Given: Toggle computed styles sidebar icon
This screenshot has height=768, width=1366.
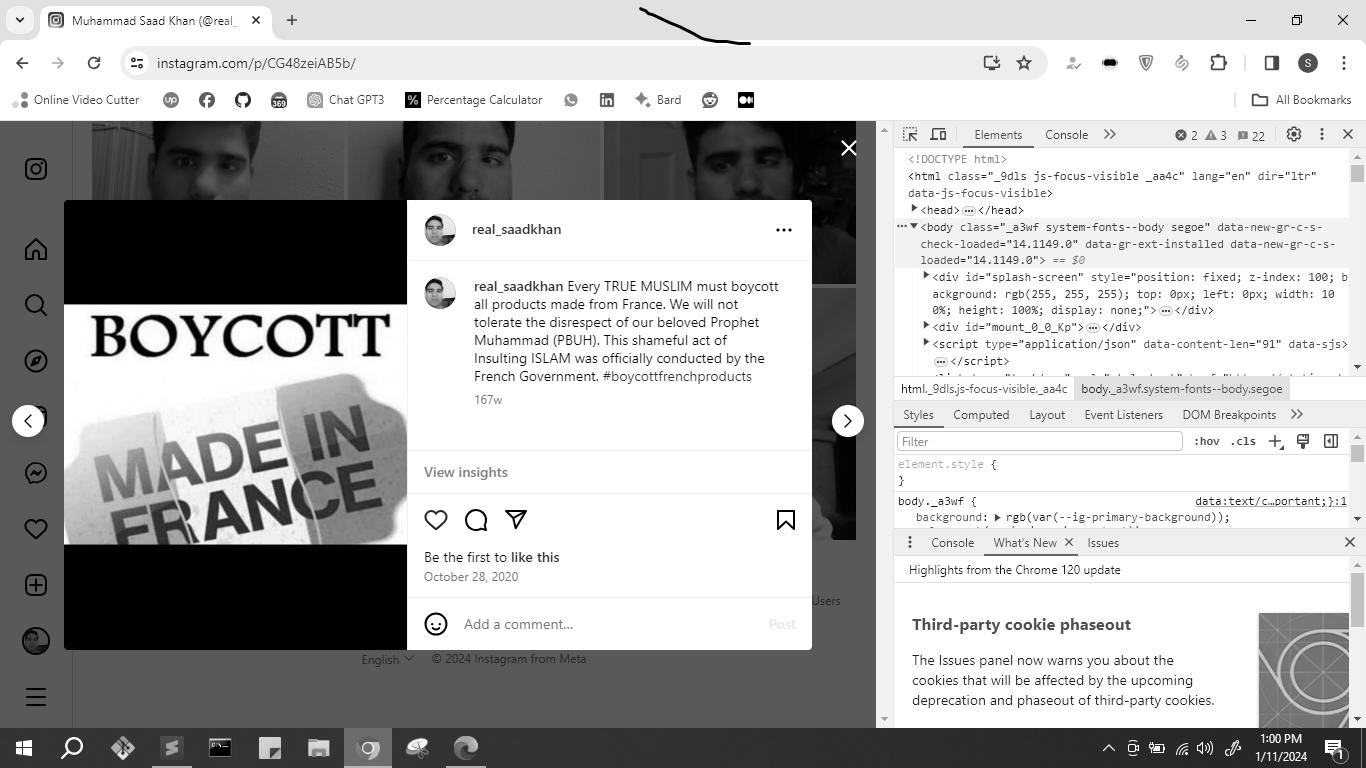Looking at the screenshot, I should click(x=1331, y=441).
